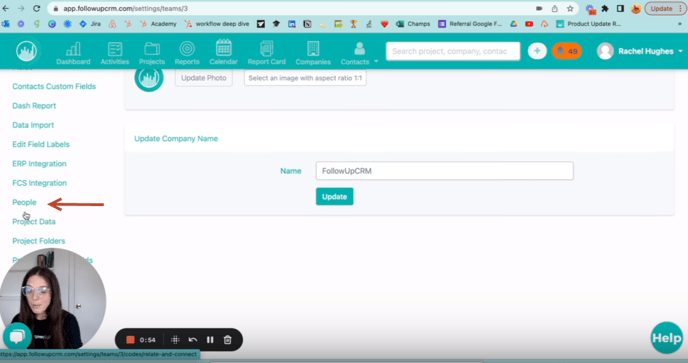Open Project Folders settings
The image size is (688, 363).
tap(39, 241)
